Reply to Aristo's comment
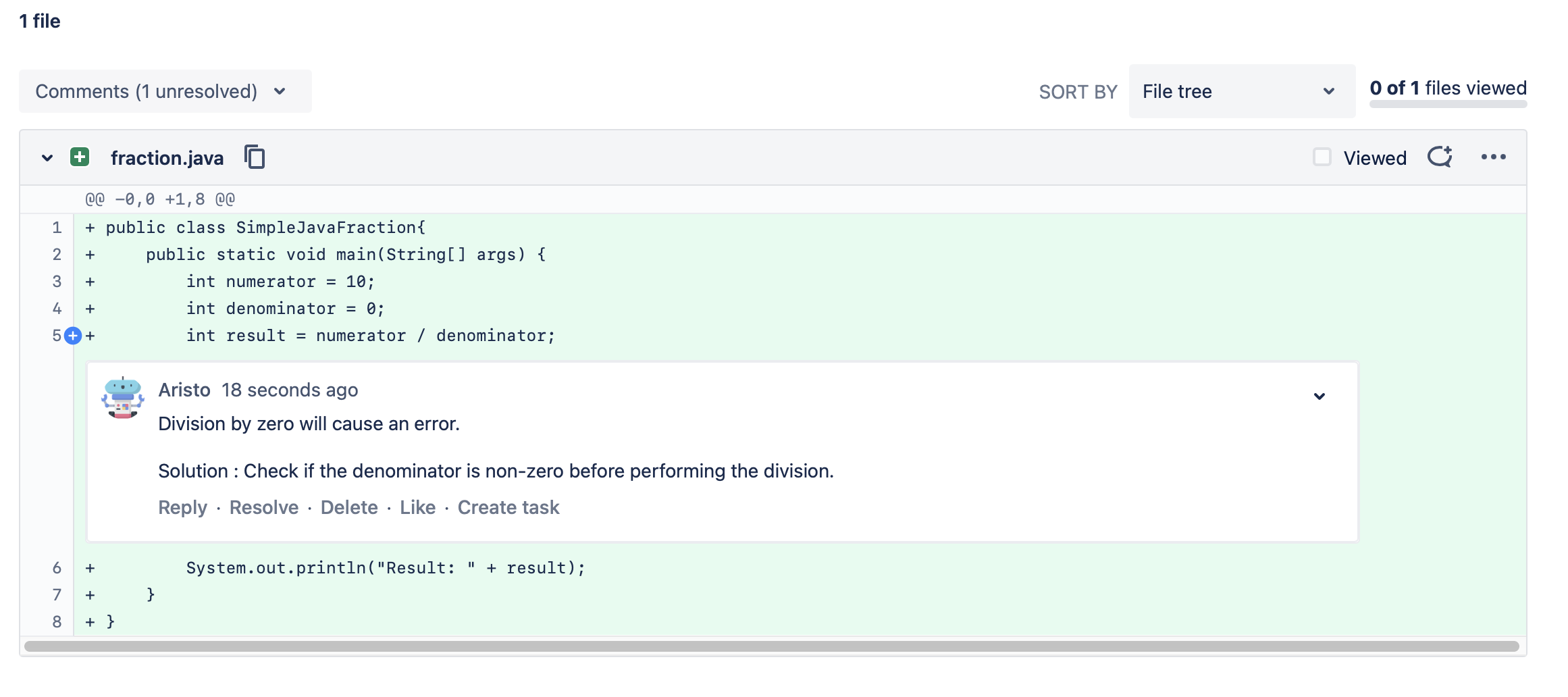 182,507
